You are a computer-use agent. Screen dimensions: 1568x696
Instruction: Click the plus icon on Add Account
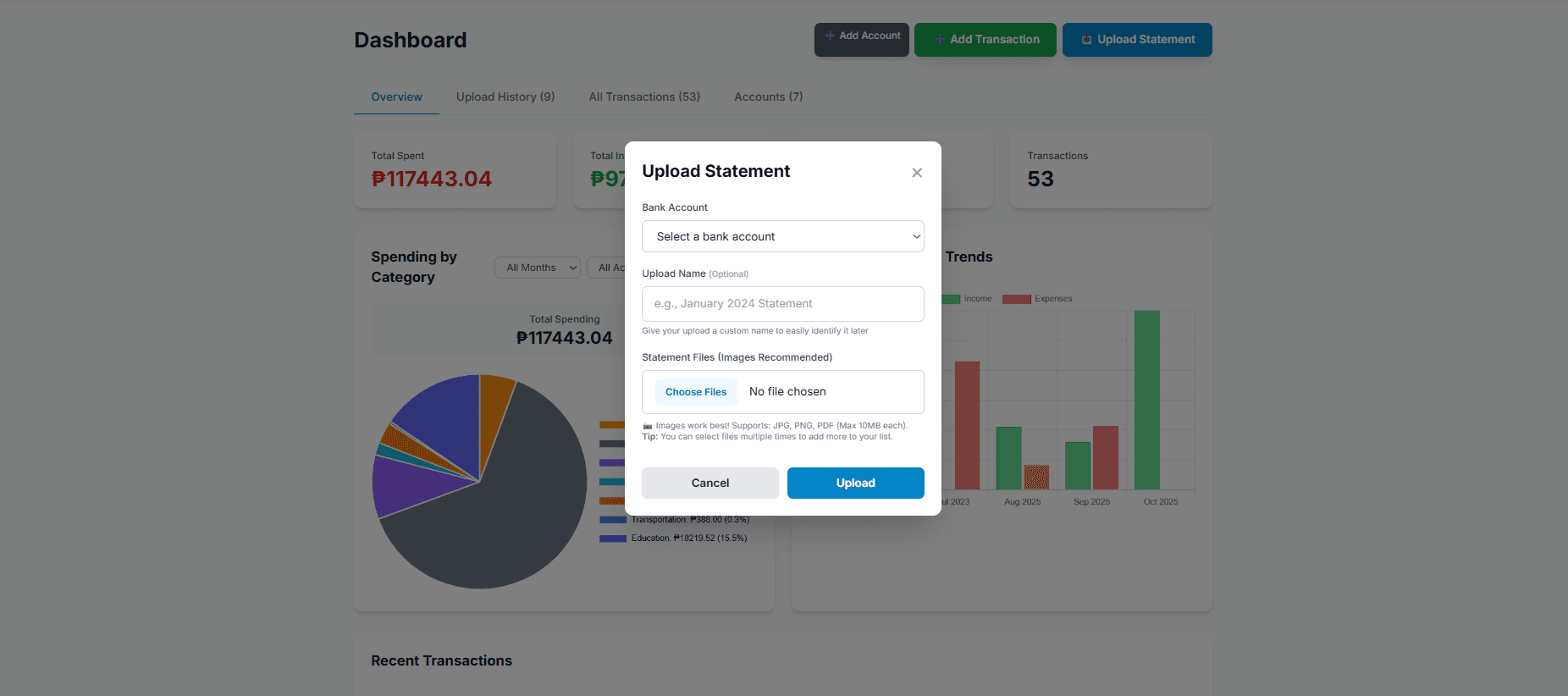click(830, 36)
